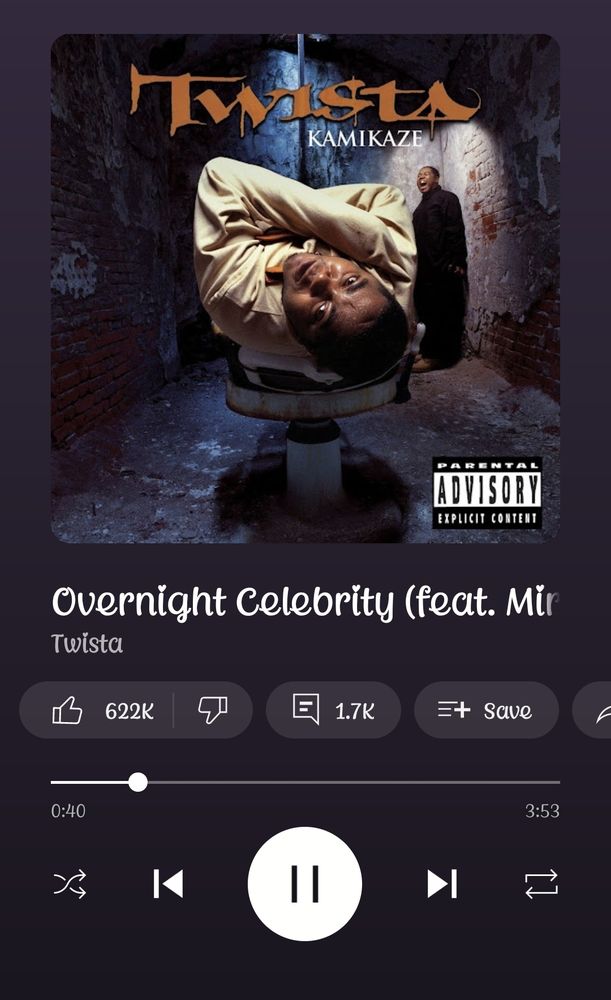Screen dimensions: 611x1000
Task: Open the Twista artist link
Action: 87,643
